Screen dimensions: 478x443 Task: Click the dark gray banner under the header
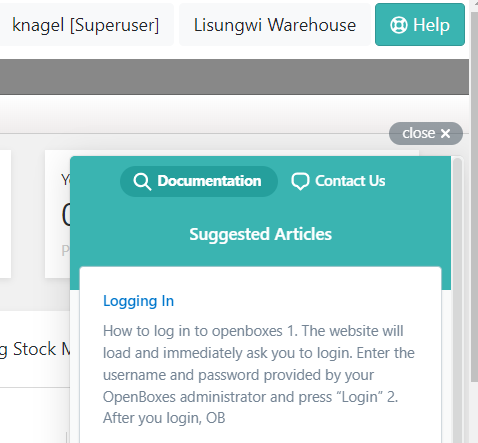(x=234, y=77)
